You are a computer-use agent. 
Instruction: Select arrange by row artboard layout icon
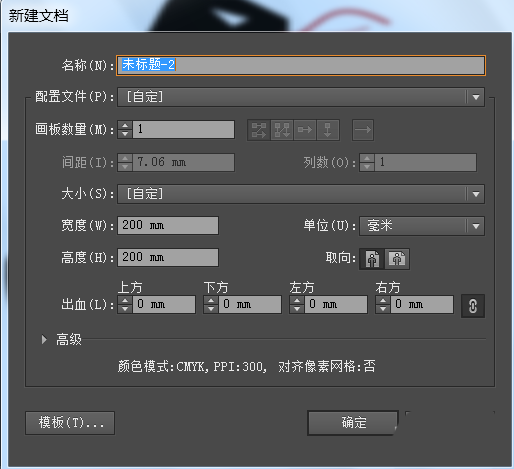(305, 130)
